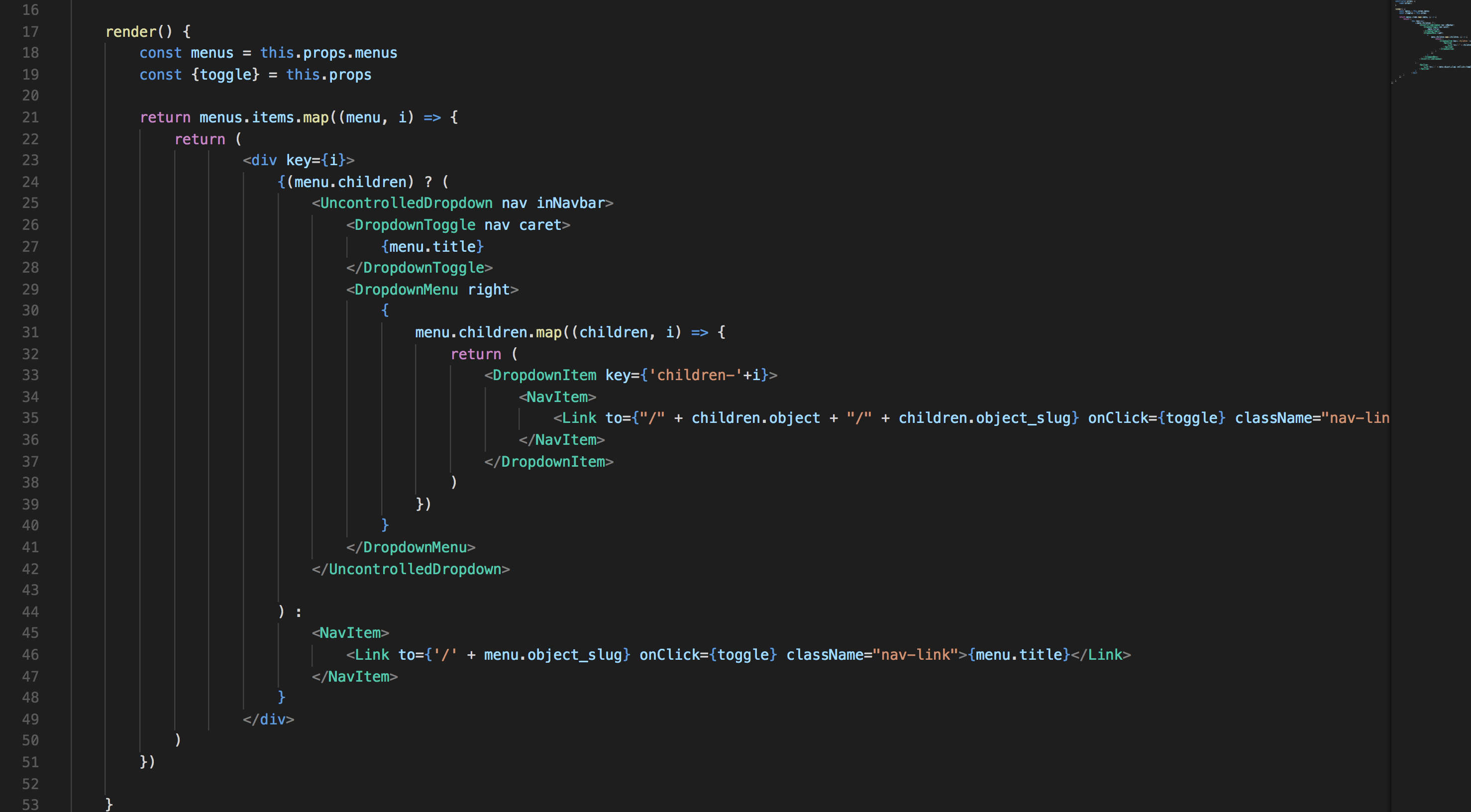Place cursor on render() method name
Screen dimensions: 1471x812
pos(130,31)
